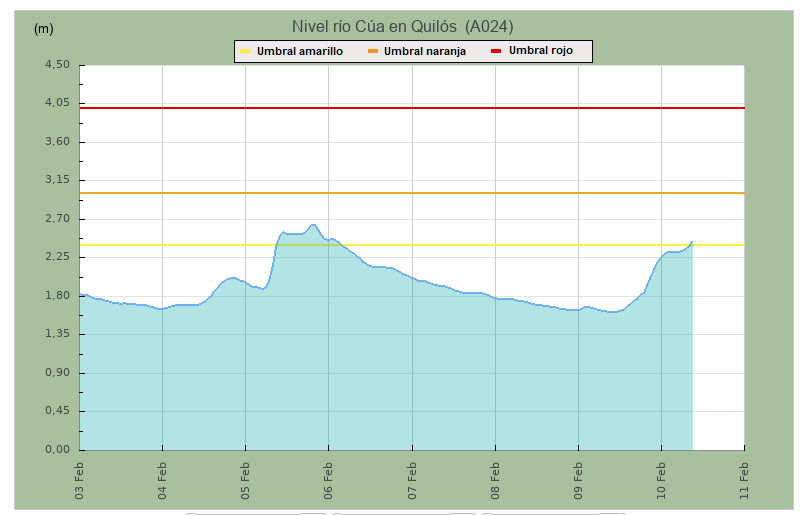Toggle the 'Umbral rojo' legend label
This screenshot has height=515, width=802.
(541, 50)
